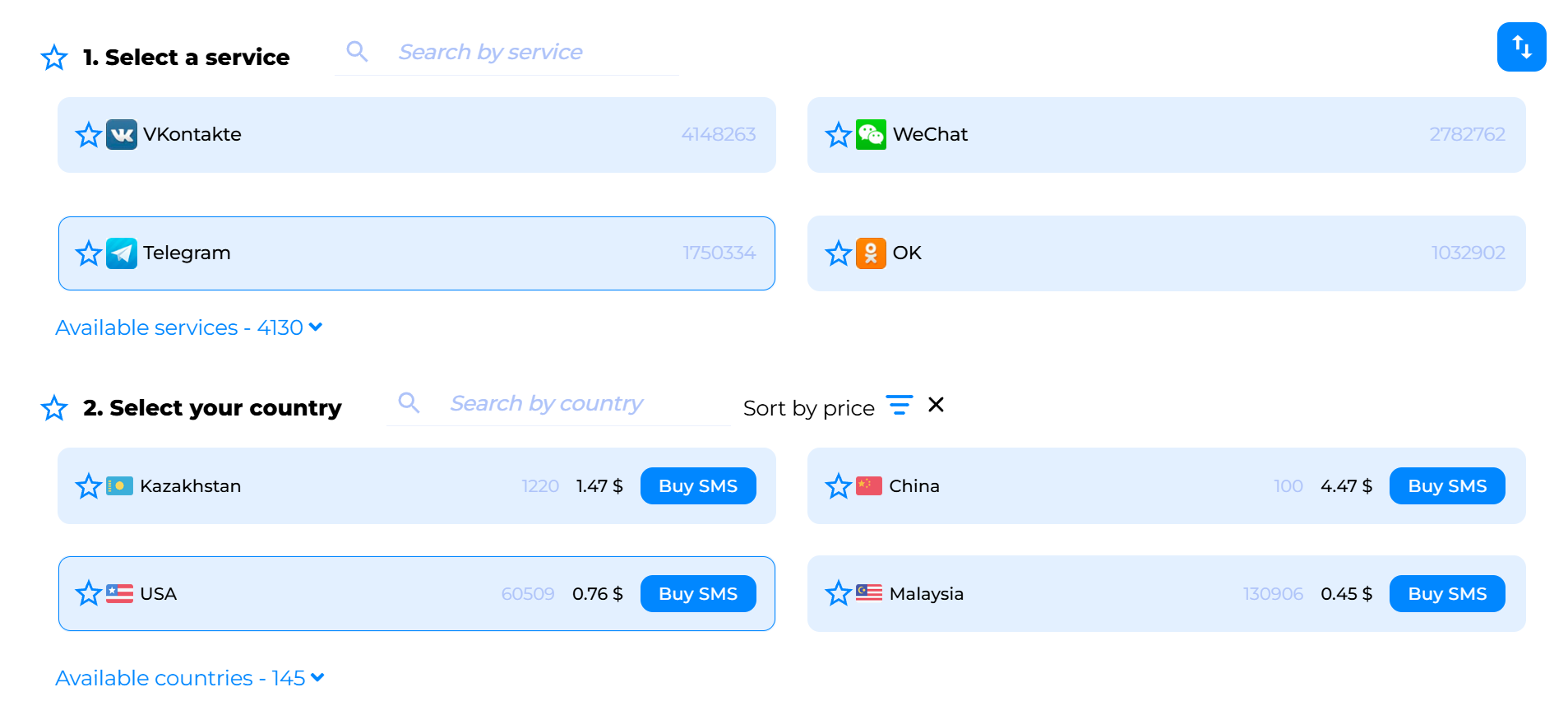The width and height of the screenshot is (1568, 715).
Task: Select the Malaysia country row
Action: pyautogui.click(x=1069, y=594)
